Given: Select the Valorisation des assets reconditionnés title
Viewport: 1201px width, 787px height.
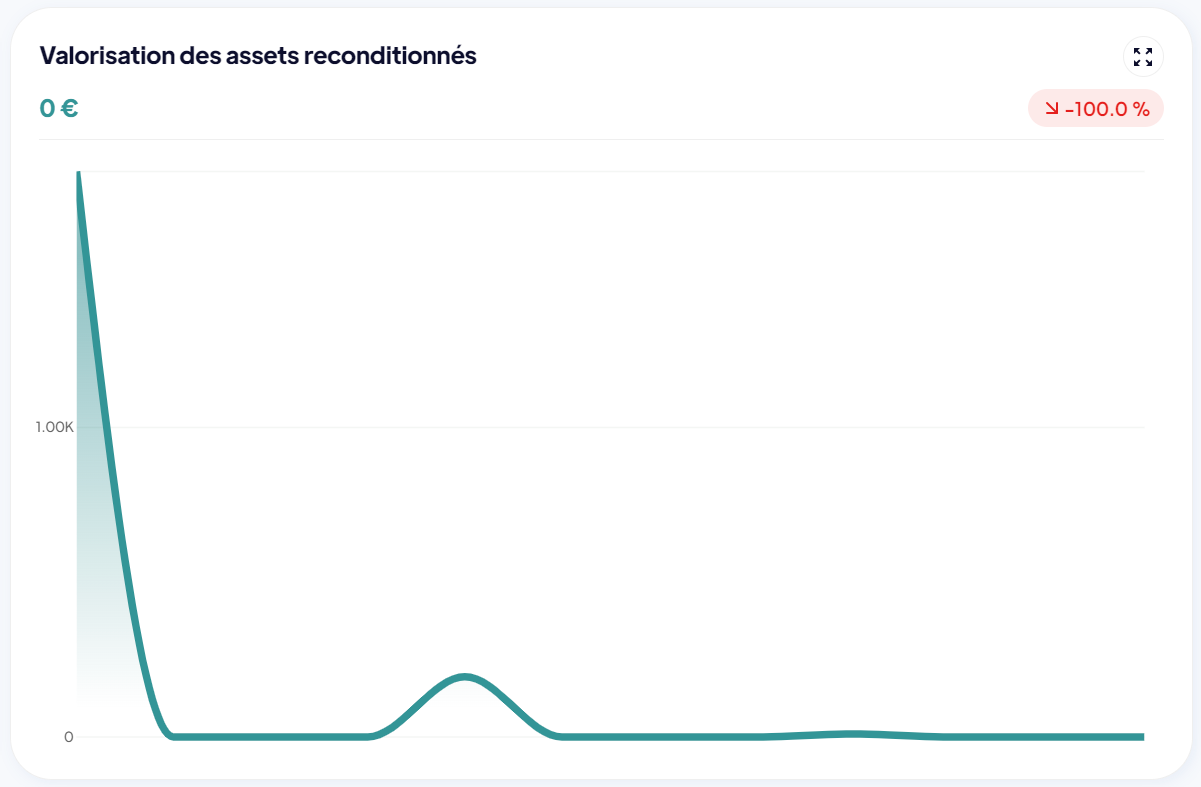Looking at the screenshot, I should click(258, 56).
